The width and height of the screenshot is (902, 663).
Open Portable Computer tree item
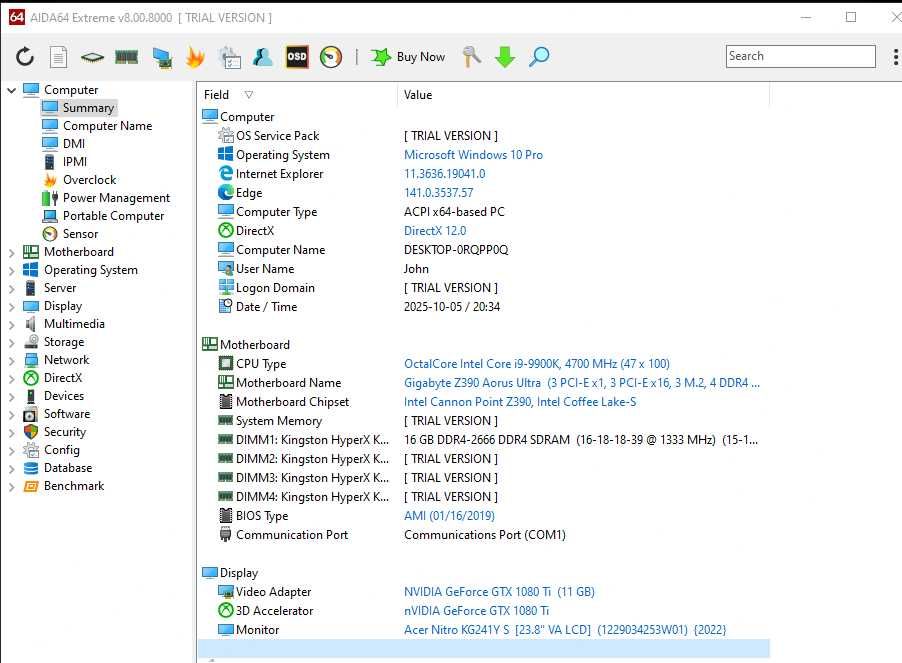[104, 216]
